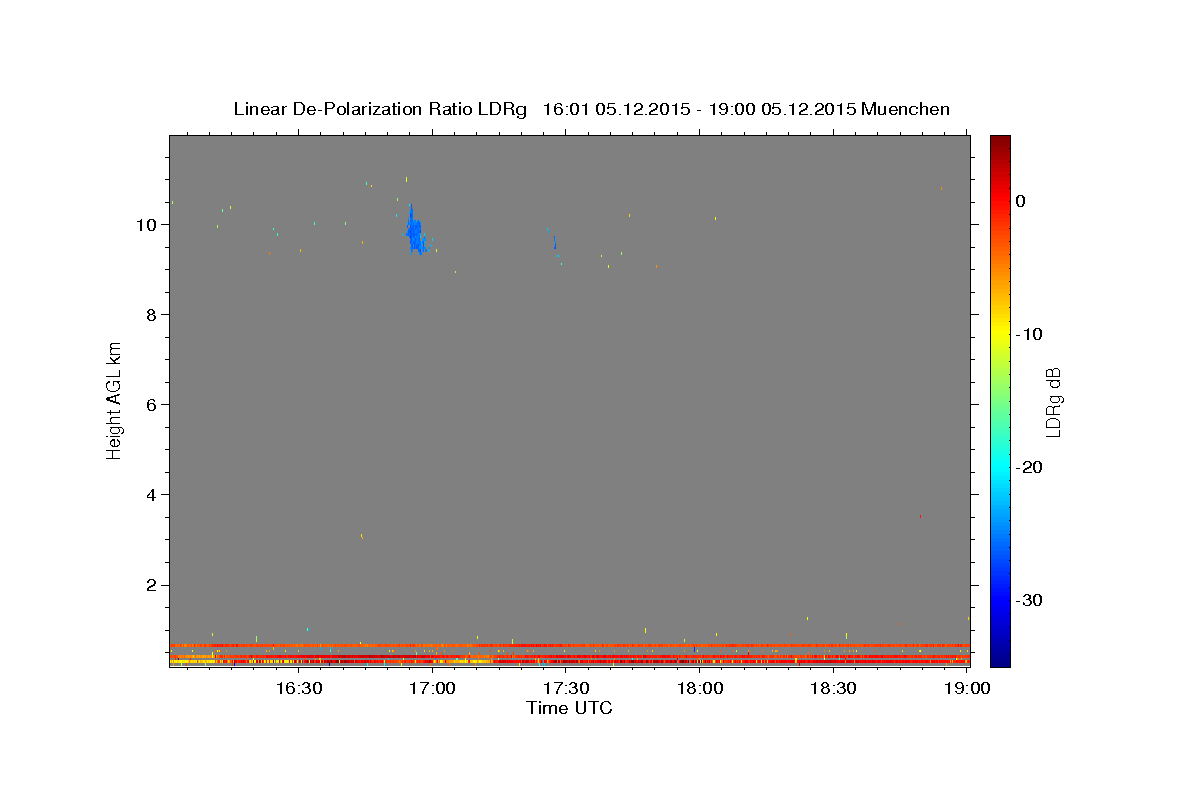Click the large blue cloud echo near 10 km
The height and width of the screenshot is (800, 1200).
pyautogui.click(x=415, y=233)
